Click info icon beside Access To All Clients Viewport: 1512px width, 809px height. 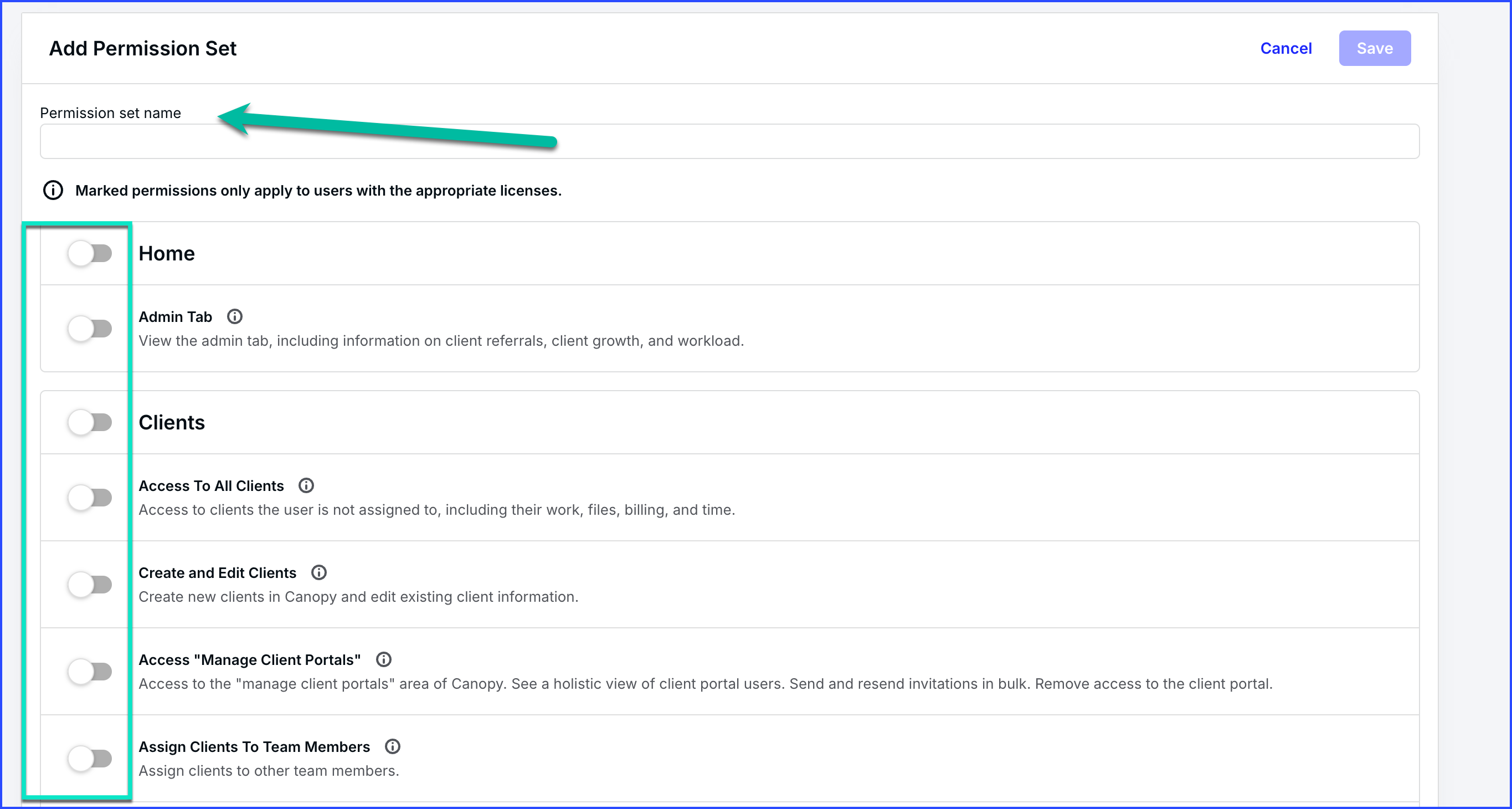[306, 485]
